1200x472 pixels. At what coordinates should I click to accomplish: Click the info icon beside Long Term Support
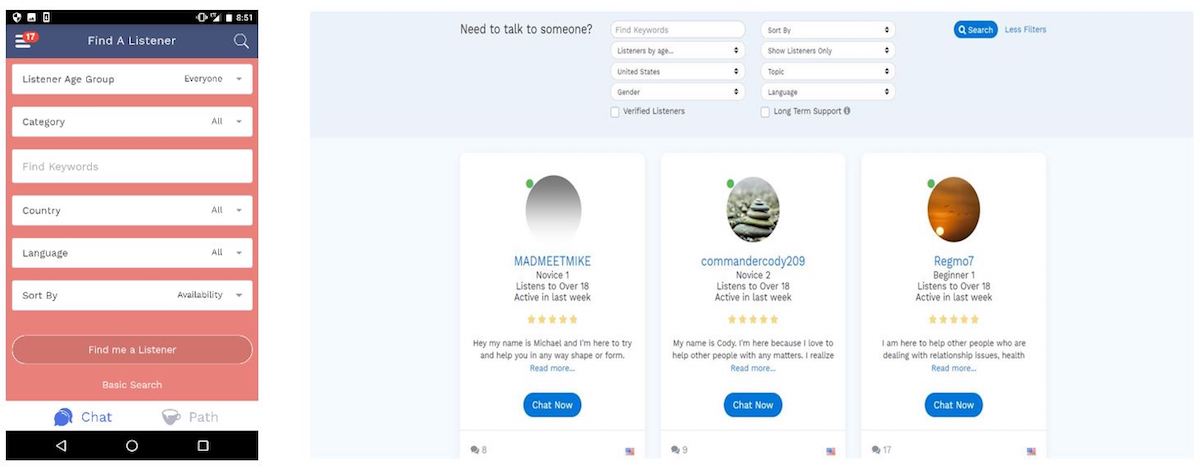(847, 111)
